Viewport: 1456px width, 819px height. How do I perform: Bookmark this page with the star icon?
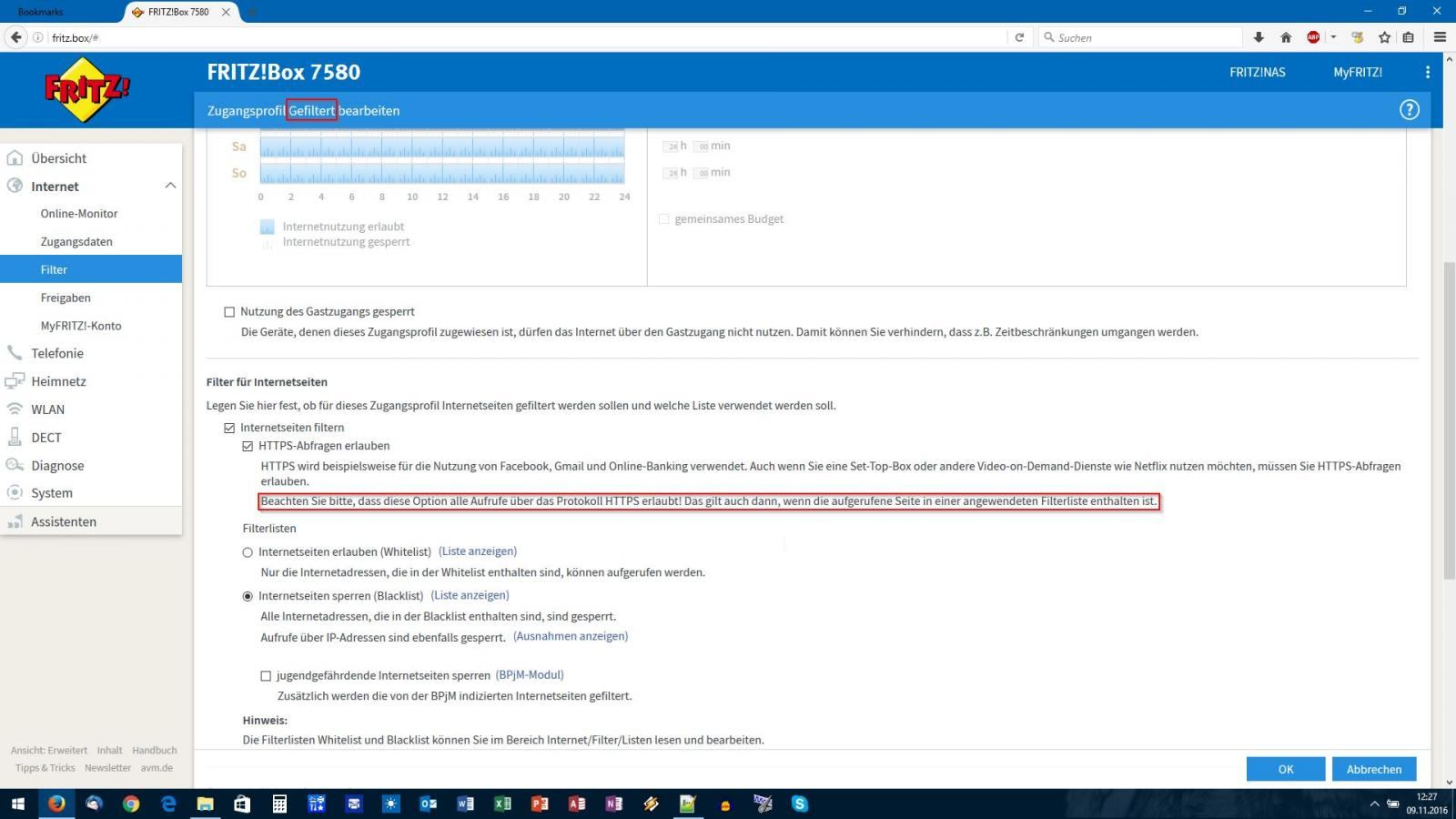1384,37
